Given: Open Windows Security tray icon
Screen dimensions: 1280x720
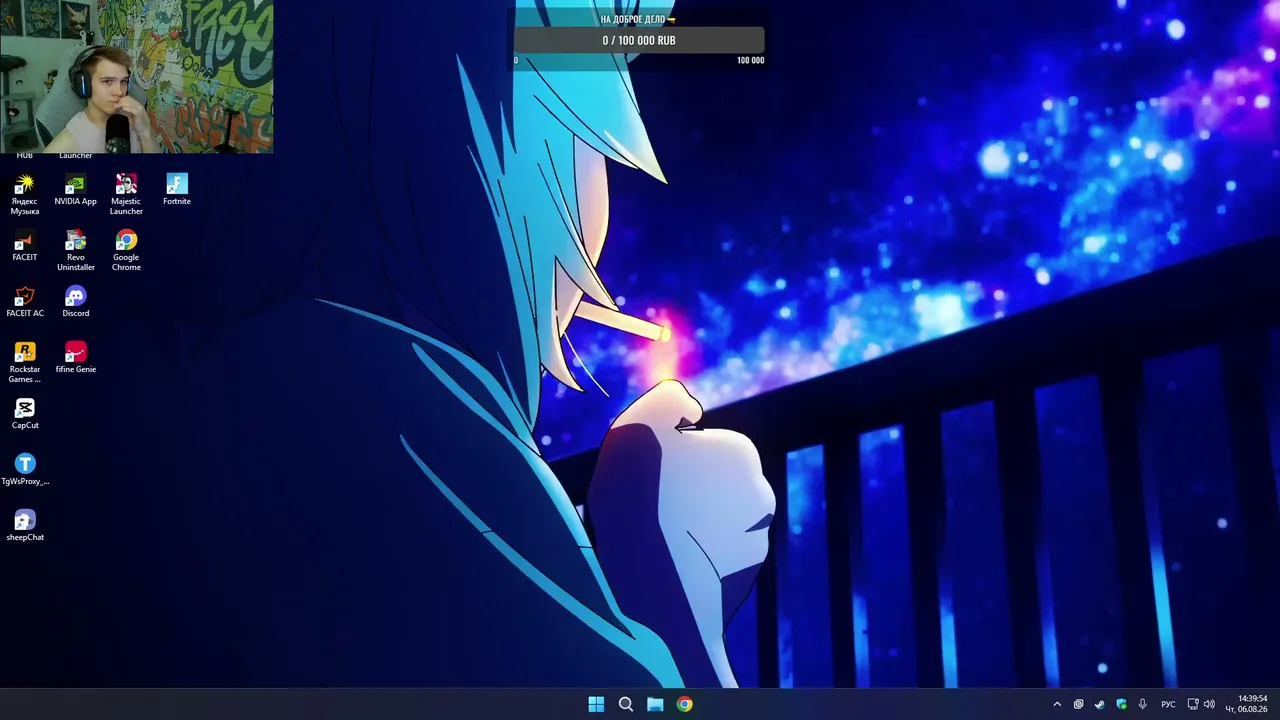Looking at the screenshot, I should pos(1121,704).
